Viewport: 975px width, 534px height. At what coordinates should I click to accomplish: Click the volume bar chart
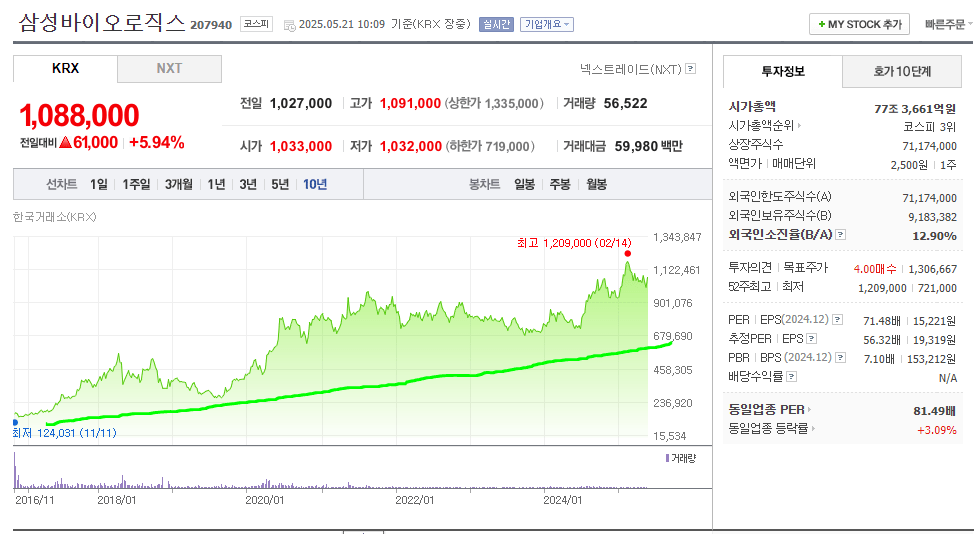point(331,472)
